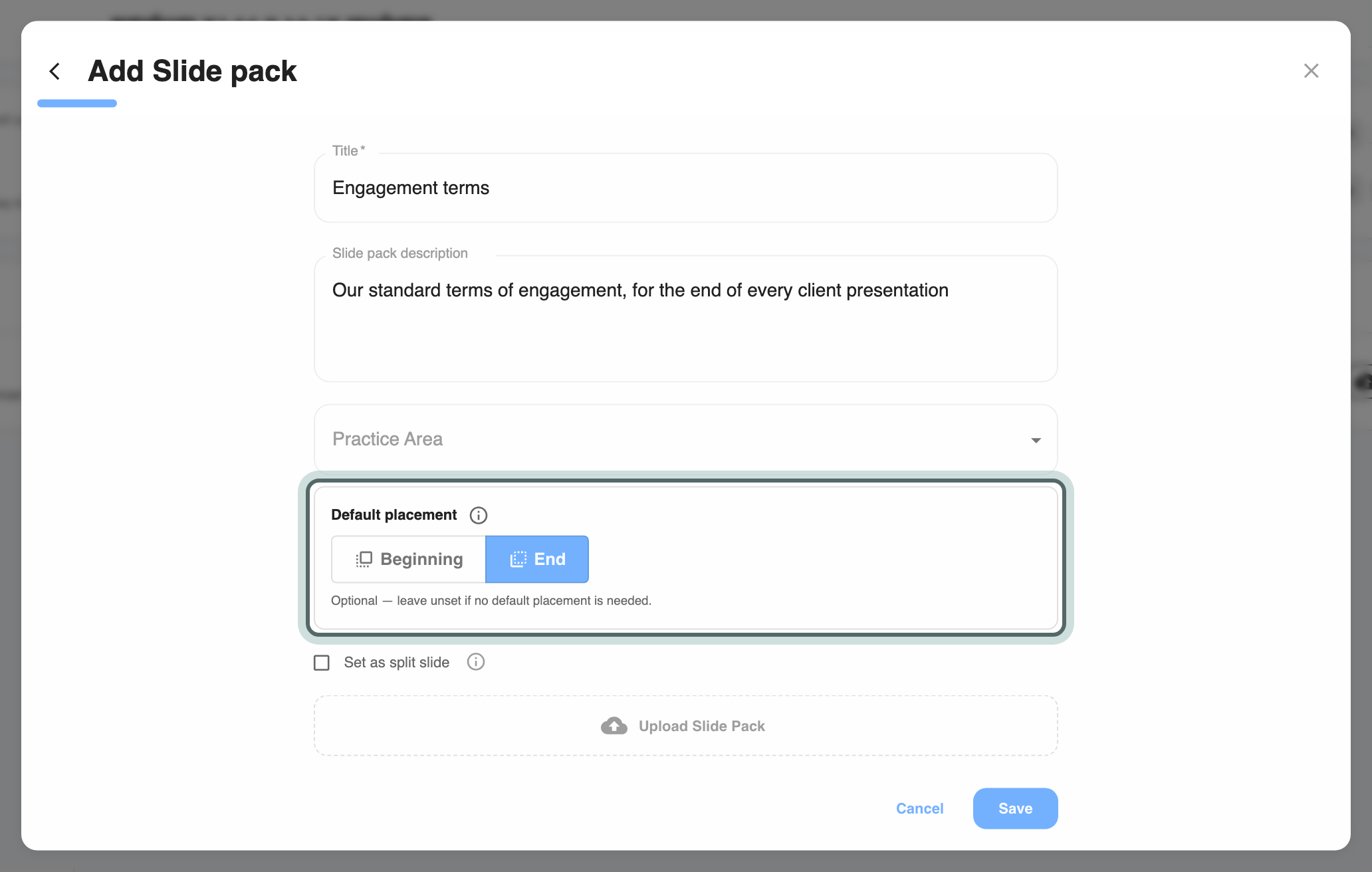The width and height of the screenshot is (1372, 872).
Task: Click the Default placement heading
Action: coord(394,515)
